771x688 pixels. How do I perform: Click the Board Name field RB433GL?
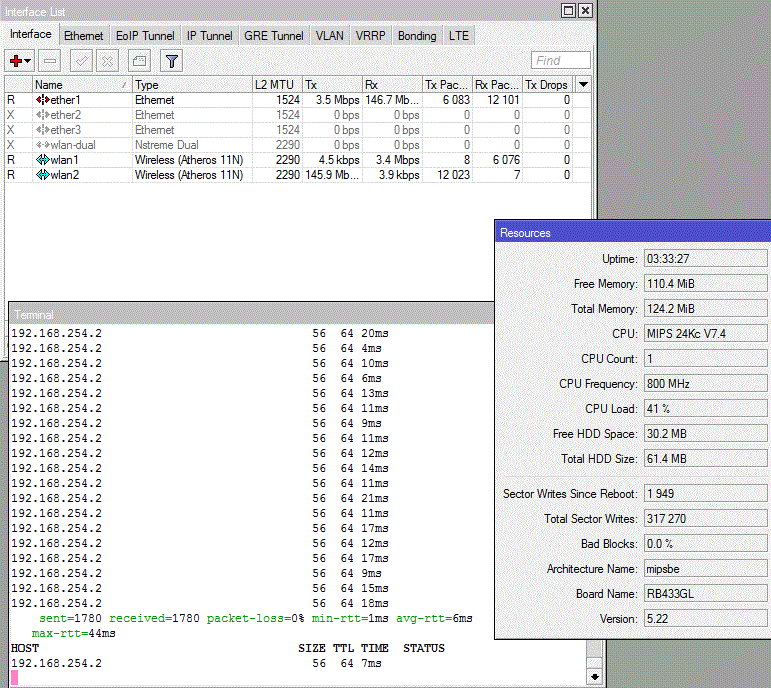coord(705,594)
